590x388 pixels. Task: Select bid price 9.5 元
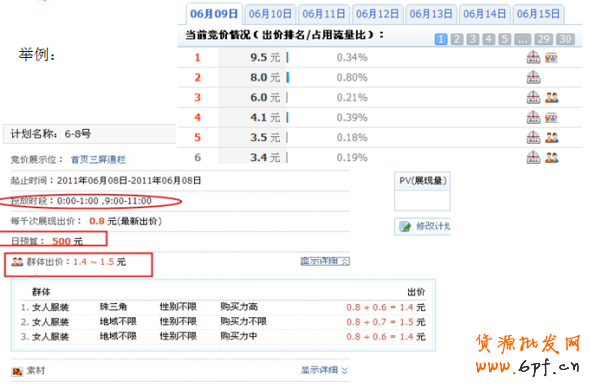[265, 58]
